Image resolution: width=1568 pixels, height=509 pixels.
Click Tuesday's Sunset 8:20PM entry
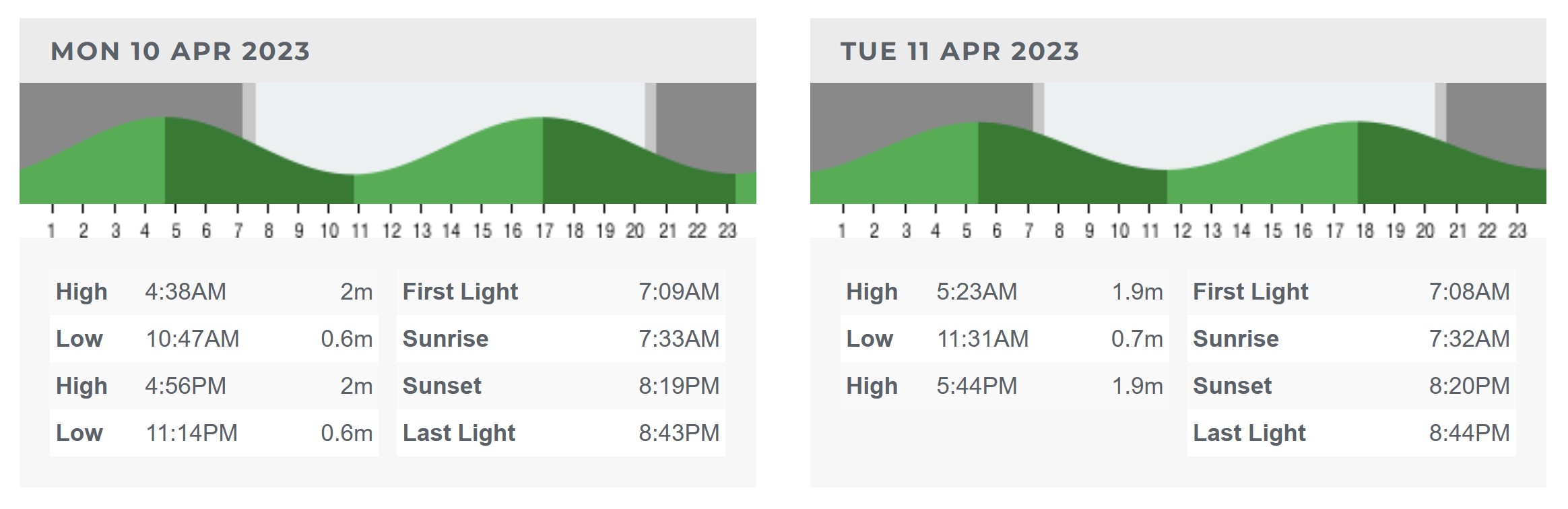pos(1351,386)
